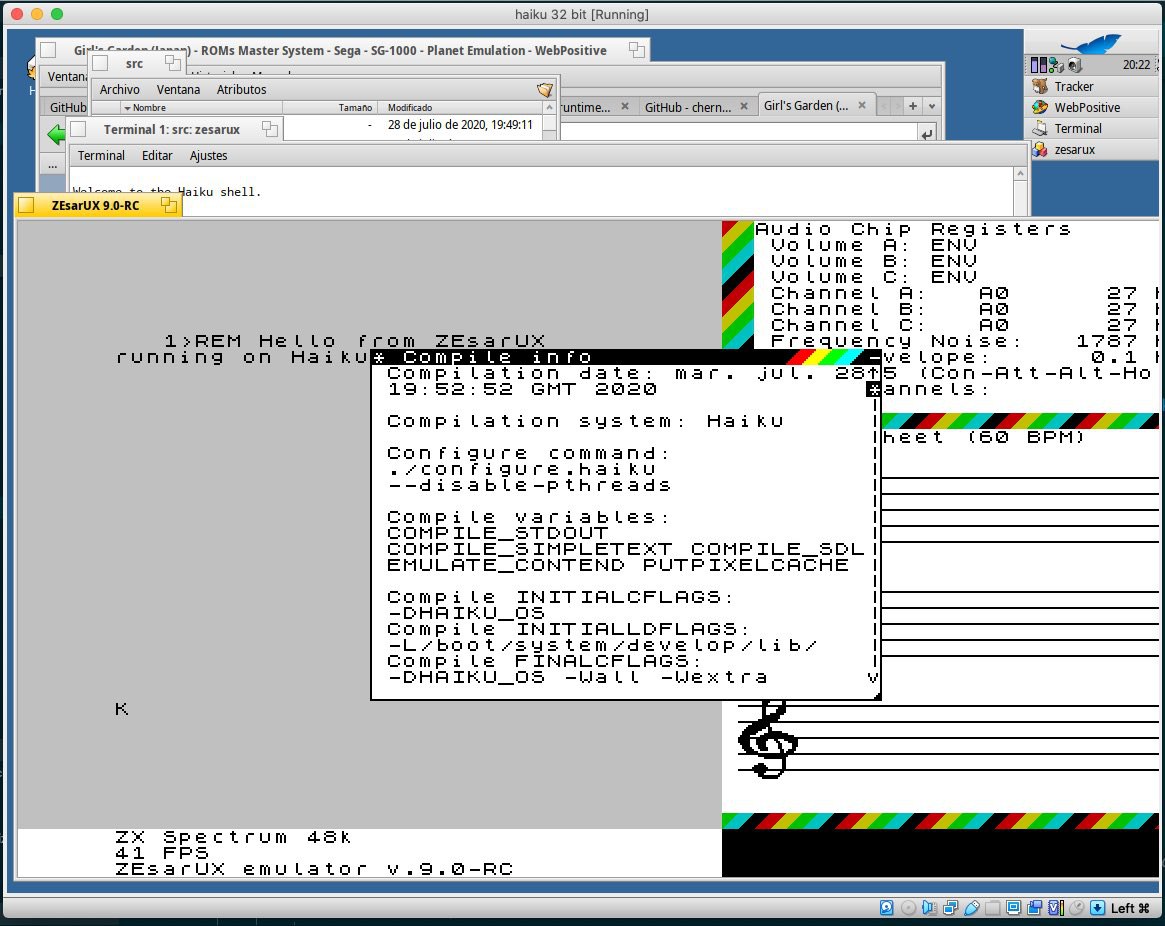
Task: Click the src Tracker window zoom icon
Action: pyautogui.click(x=172, y=63)
